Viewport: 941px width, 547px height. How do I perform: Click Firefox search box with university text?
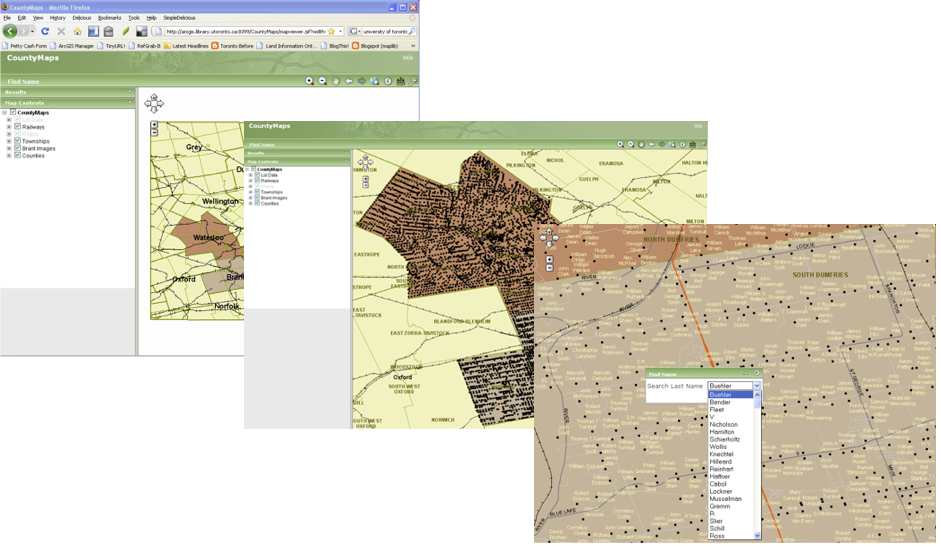(384, 31)
